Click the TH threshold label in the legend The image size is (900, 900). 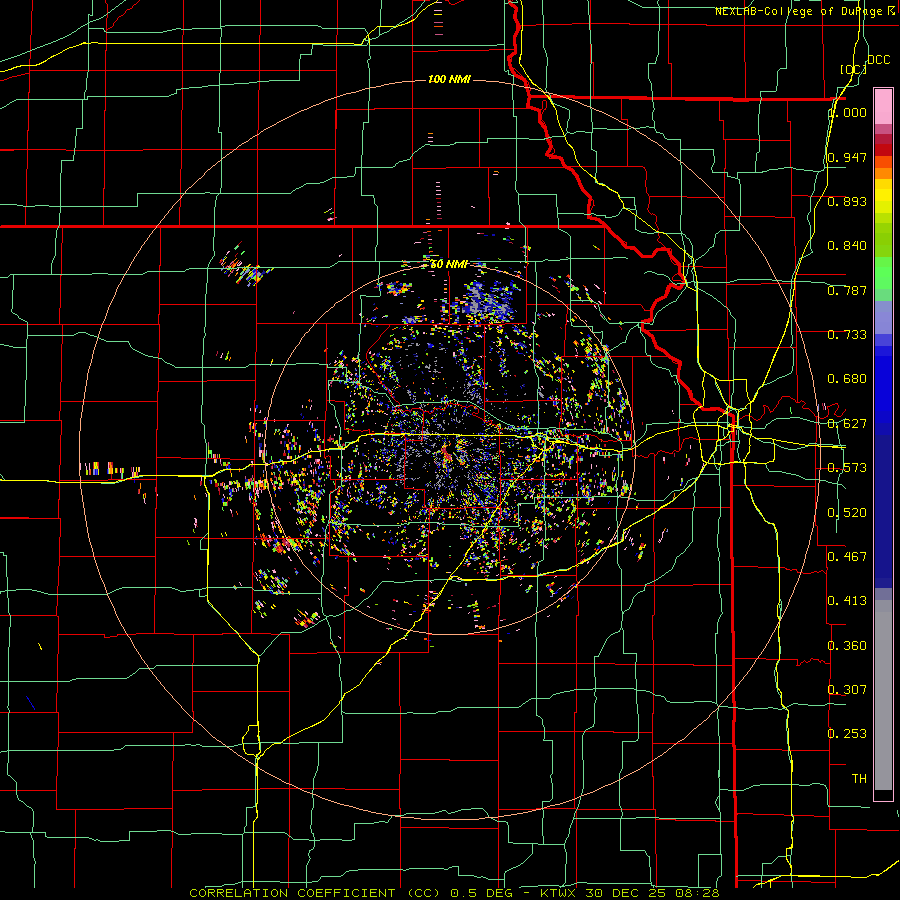coord(859,779)
